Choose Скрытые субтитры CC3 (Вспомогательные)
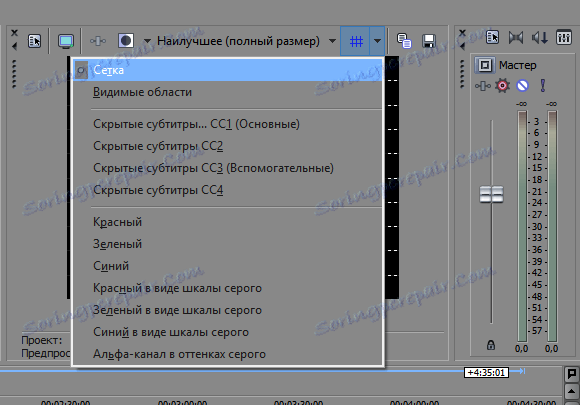The height and width of the screenshot is (405, 580). pos(227,168)
